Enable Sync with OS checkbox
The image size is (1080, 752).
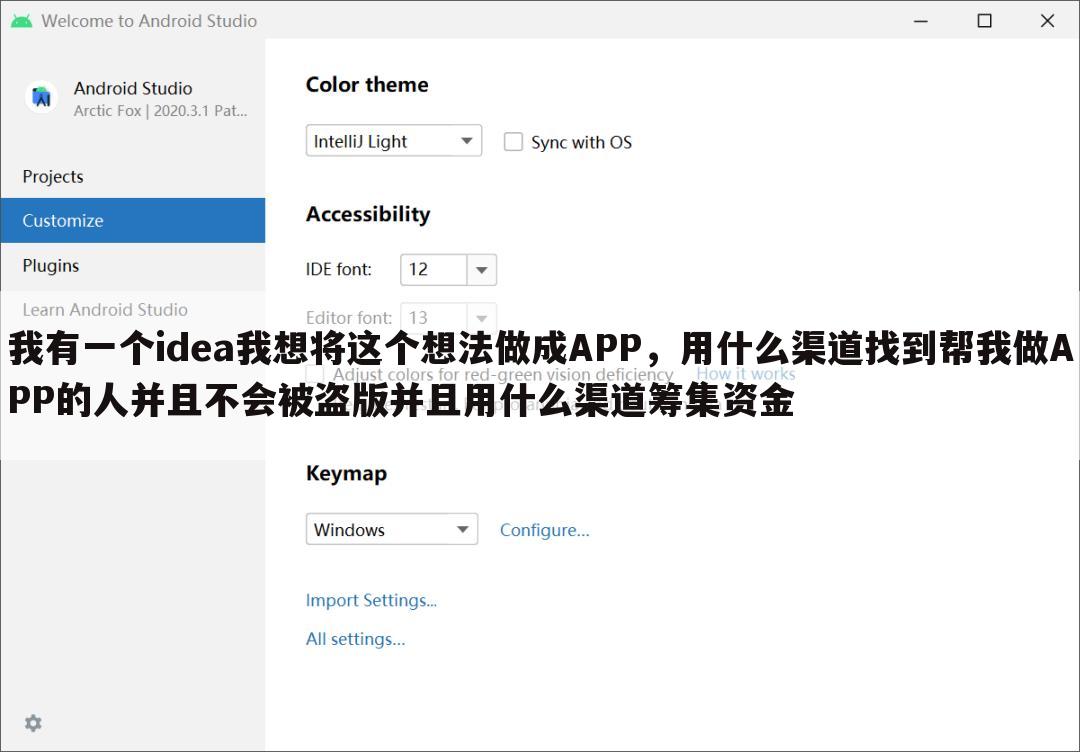click(513, 142)
